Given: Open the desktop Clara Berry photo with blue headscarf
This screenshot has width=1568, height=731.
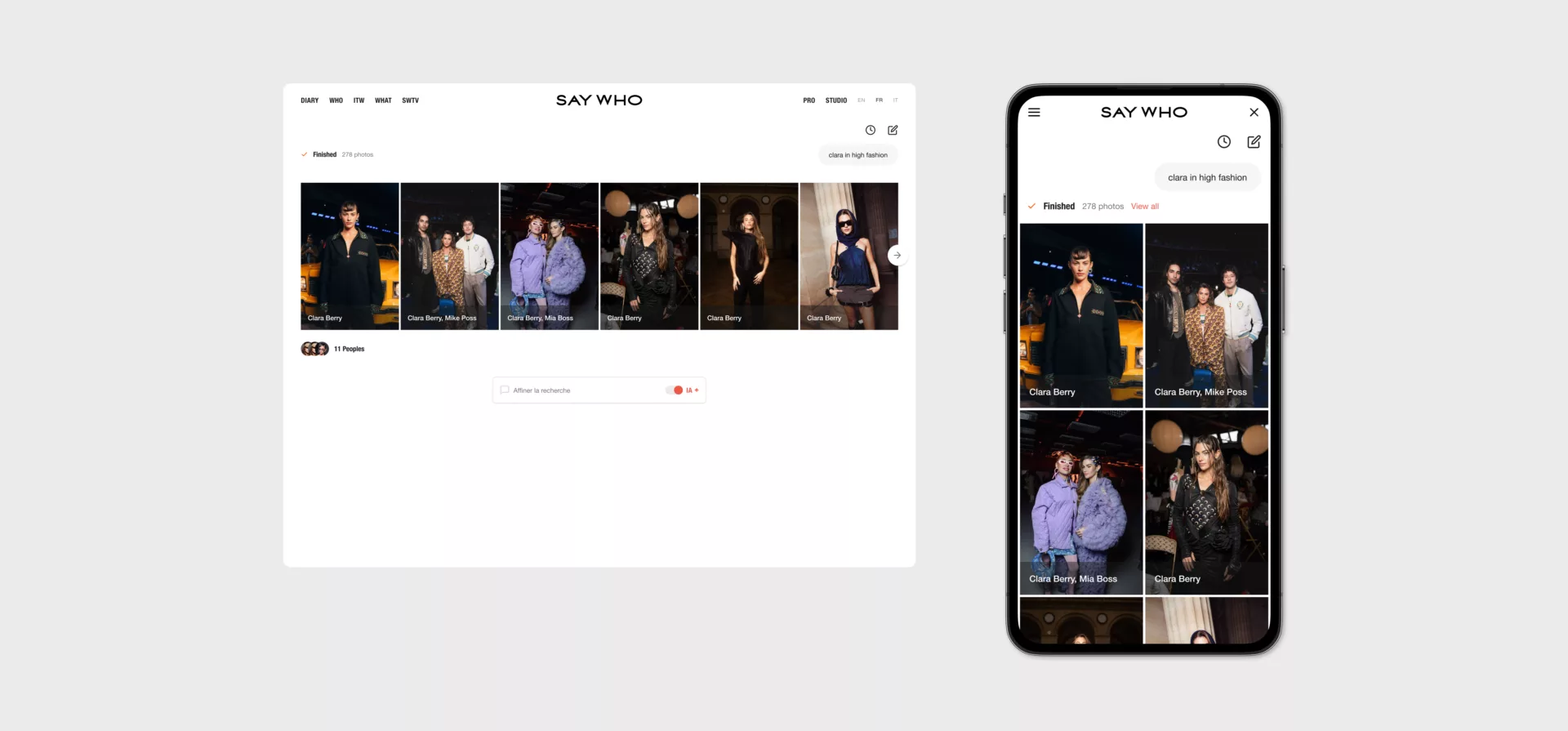Looking at the screenshot, I should [849, 256].
